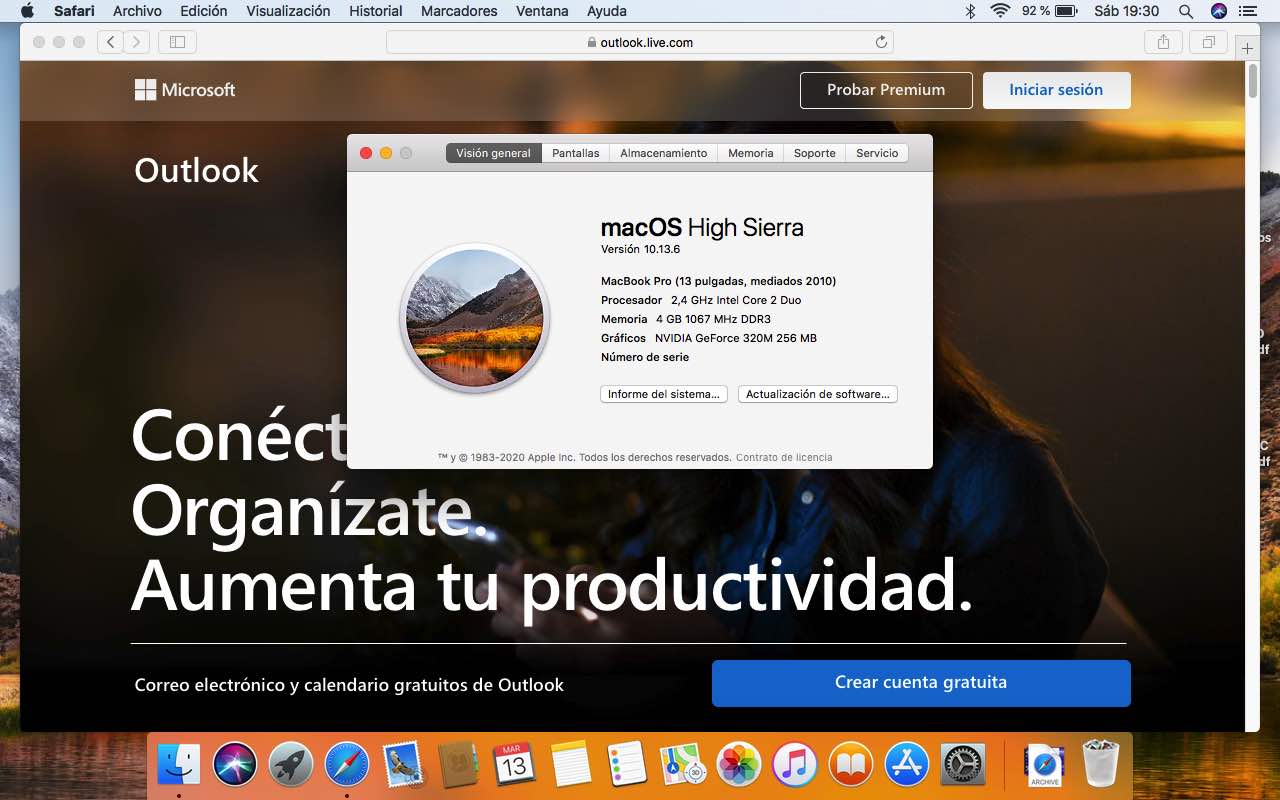Open System Preferences gear in Dock
Screen dimensions: 1280x800
(963, 766)
